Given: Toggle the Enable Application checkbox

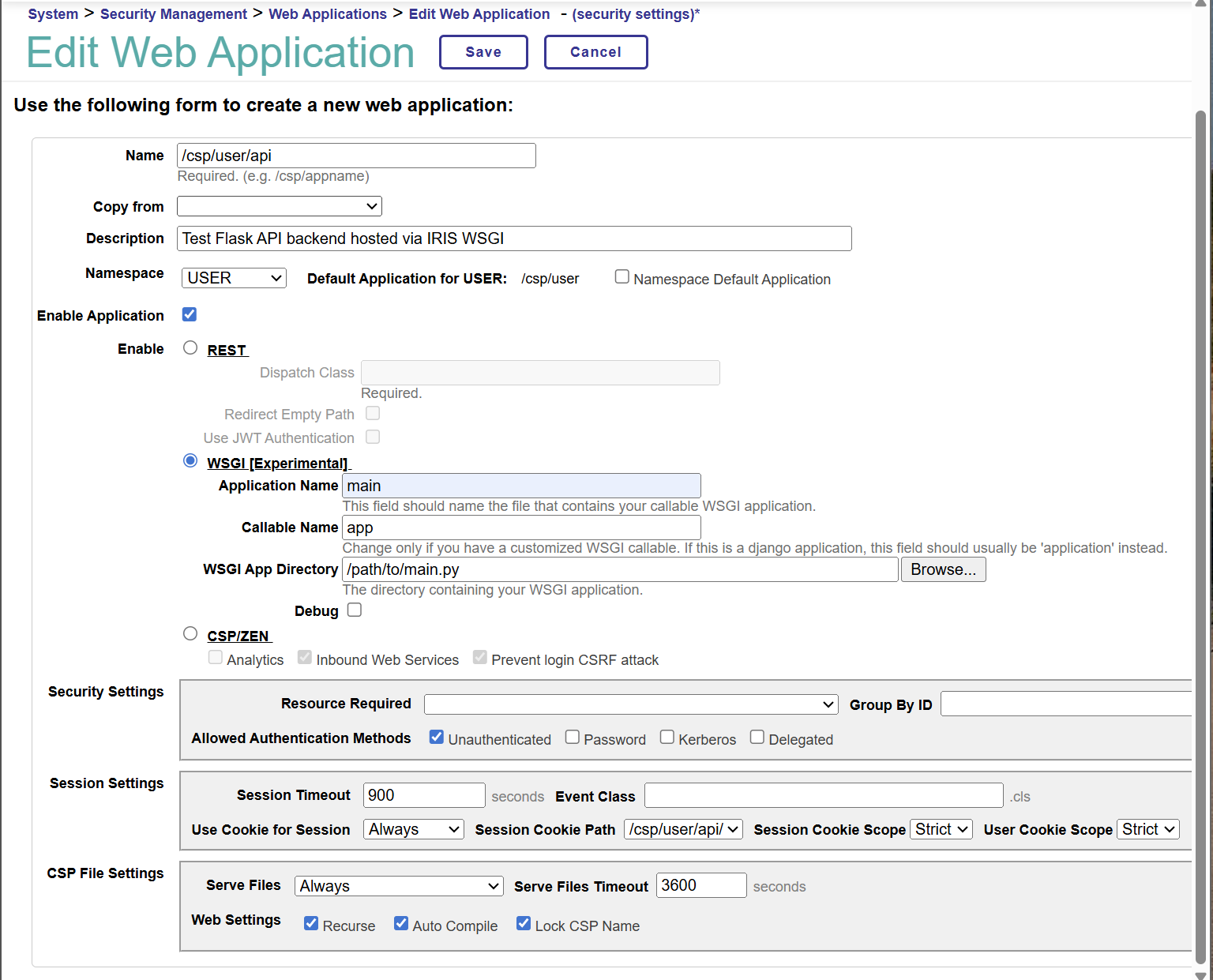Looking at the screenshot, I should 190,315.
